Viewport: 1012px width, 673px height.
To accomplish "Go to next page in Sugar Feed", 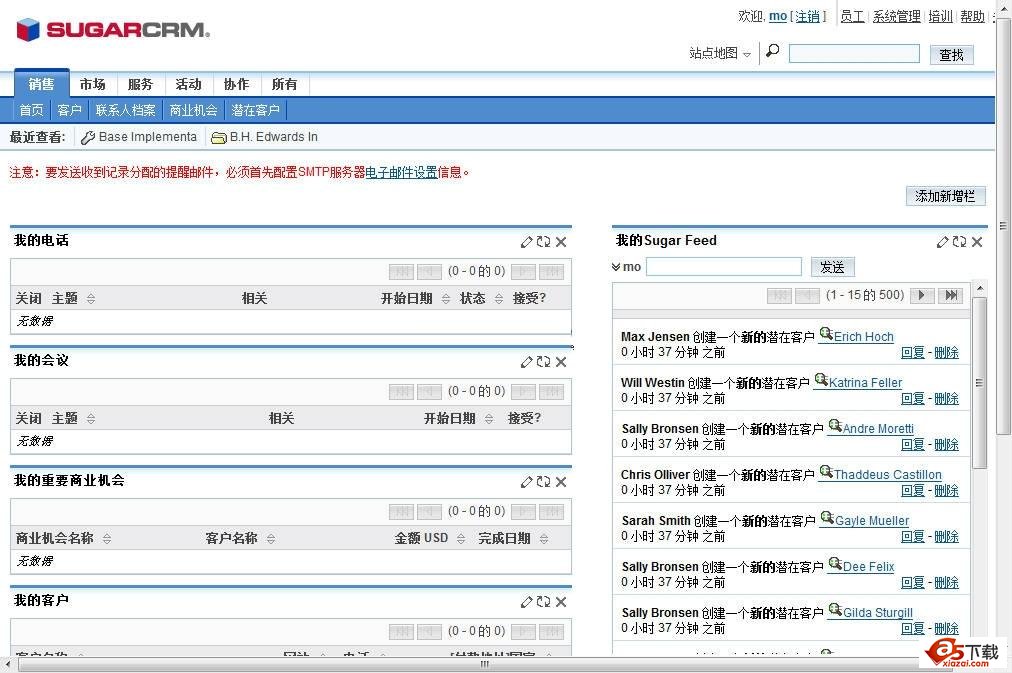I will coord(923,295).
